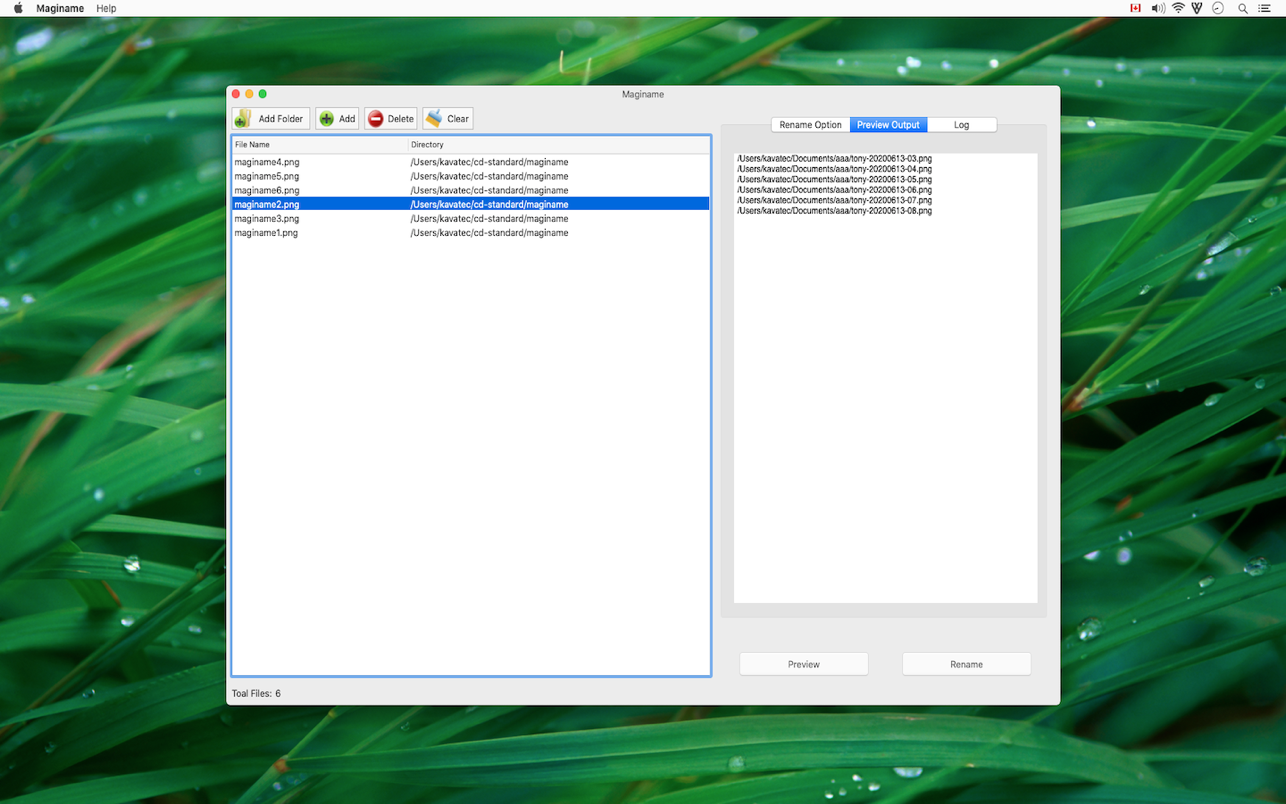Viewport: 1286px width, 804px height.
Task: Select the maginame1.png file row
Action: [267, 233]
